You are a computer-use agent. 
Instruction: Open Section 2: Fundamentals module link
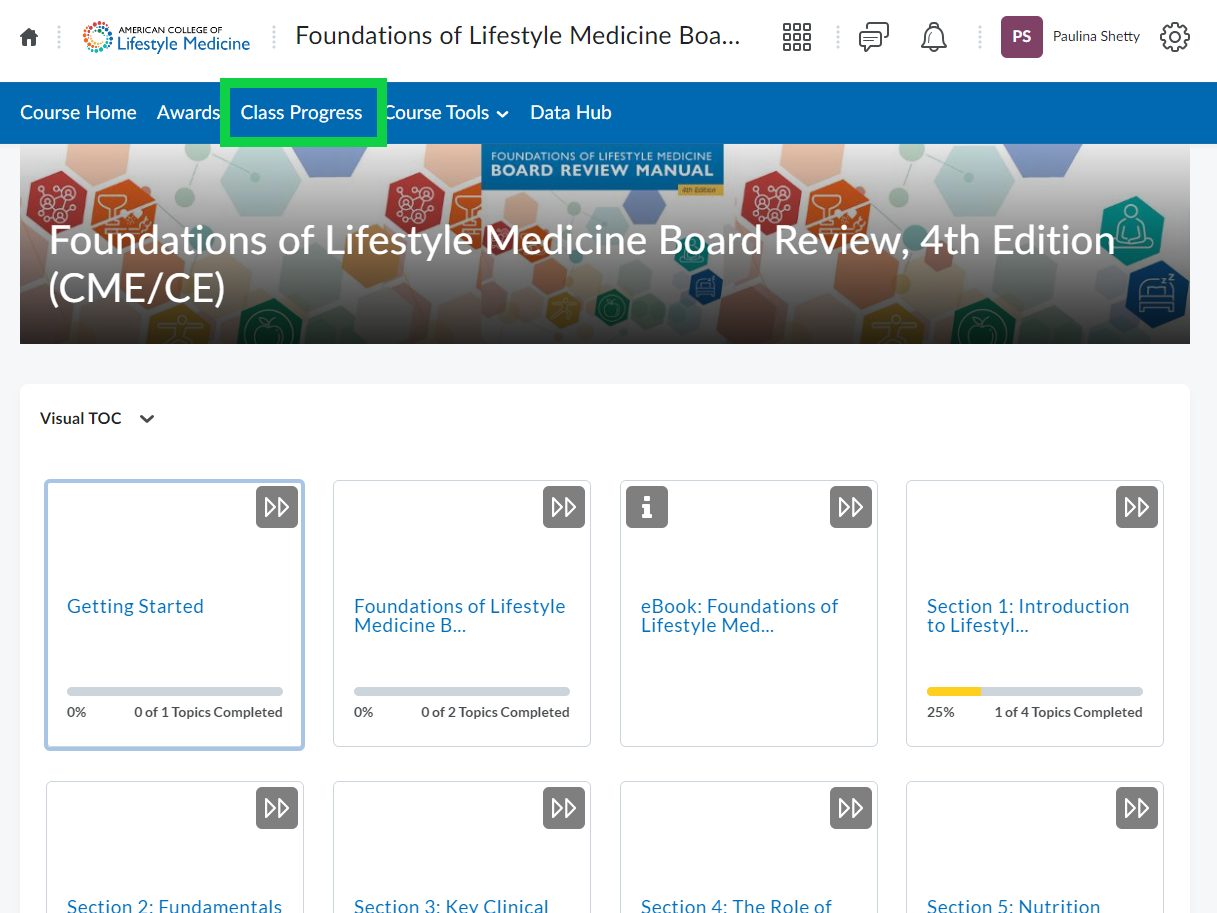[x=175, y=905]
